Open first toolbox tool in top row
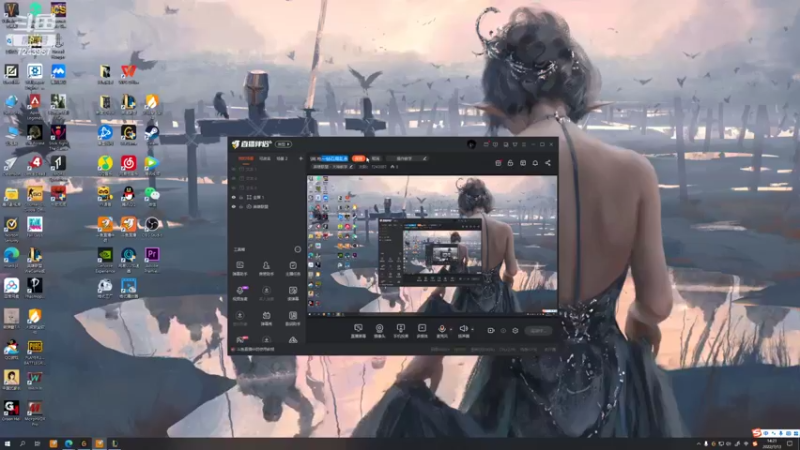This screenshot has width=800, height=450. click(240, 268)
